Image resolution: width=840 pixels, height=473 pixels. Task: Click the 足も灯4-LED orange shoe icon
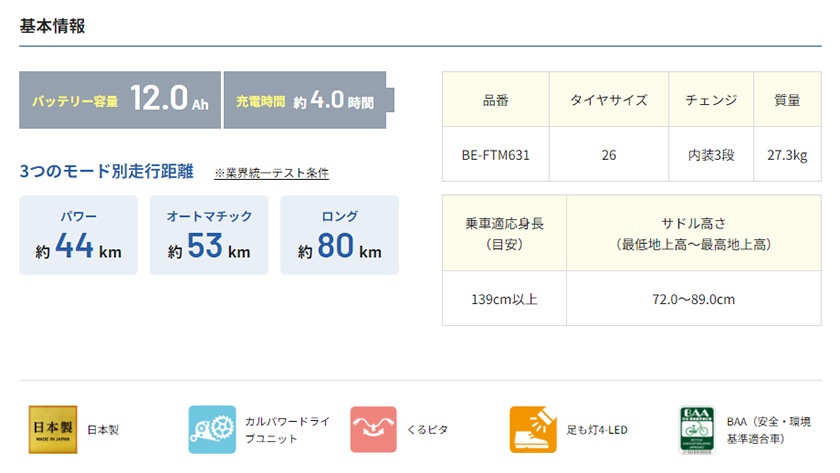click(533, 430)
